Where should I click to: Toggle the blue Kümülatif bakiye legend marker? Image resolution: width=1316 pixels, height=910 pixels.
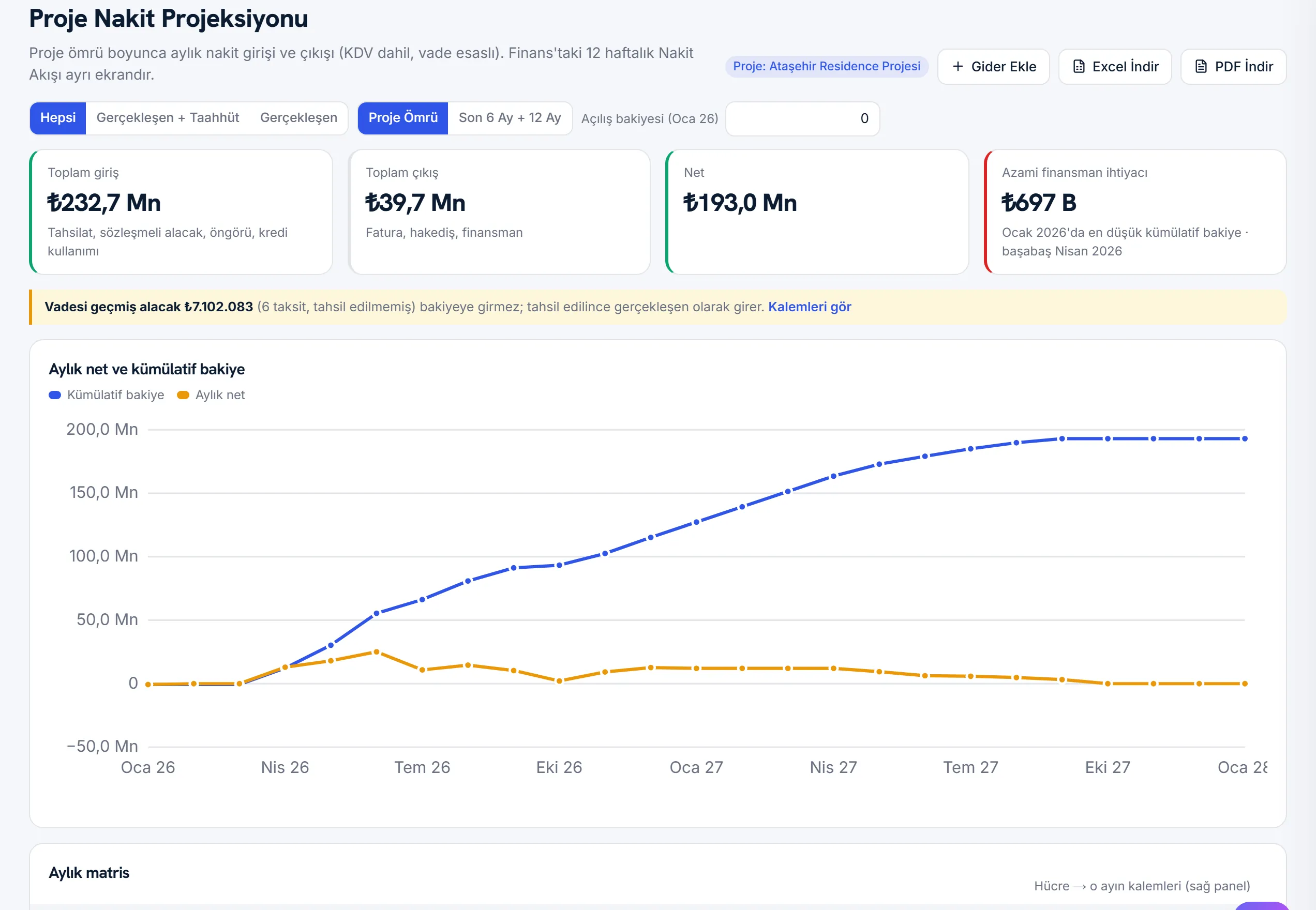[x=55, y=395]
